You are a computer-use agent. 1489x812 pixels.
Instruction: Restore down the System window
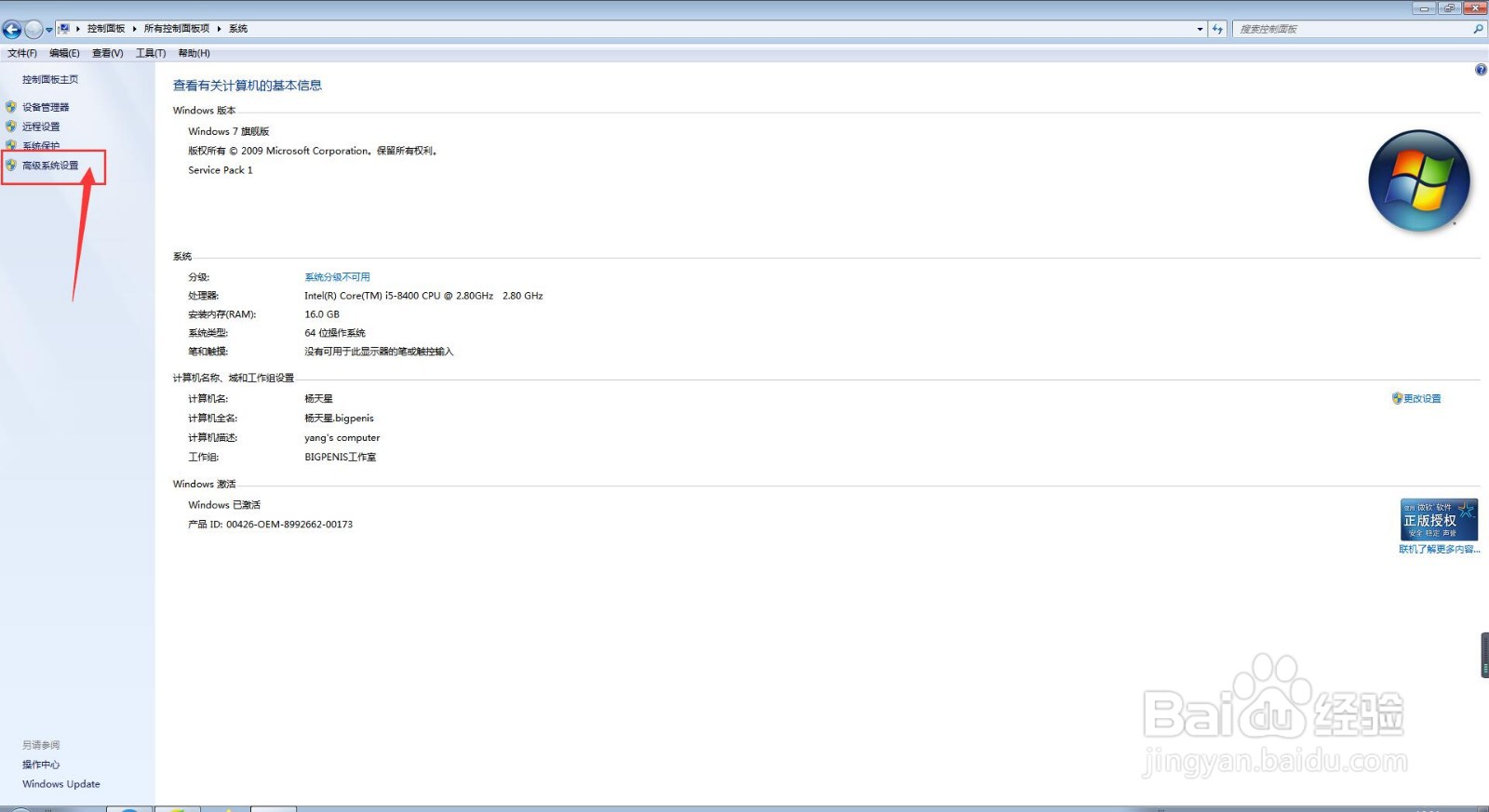(x=1449, y=7)
